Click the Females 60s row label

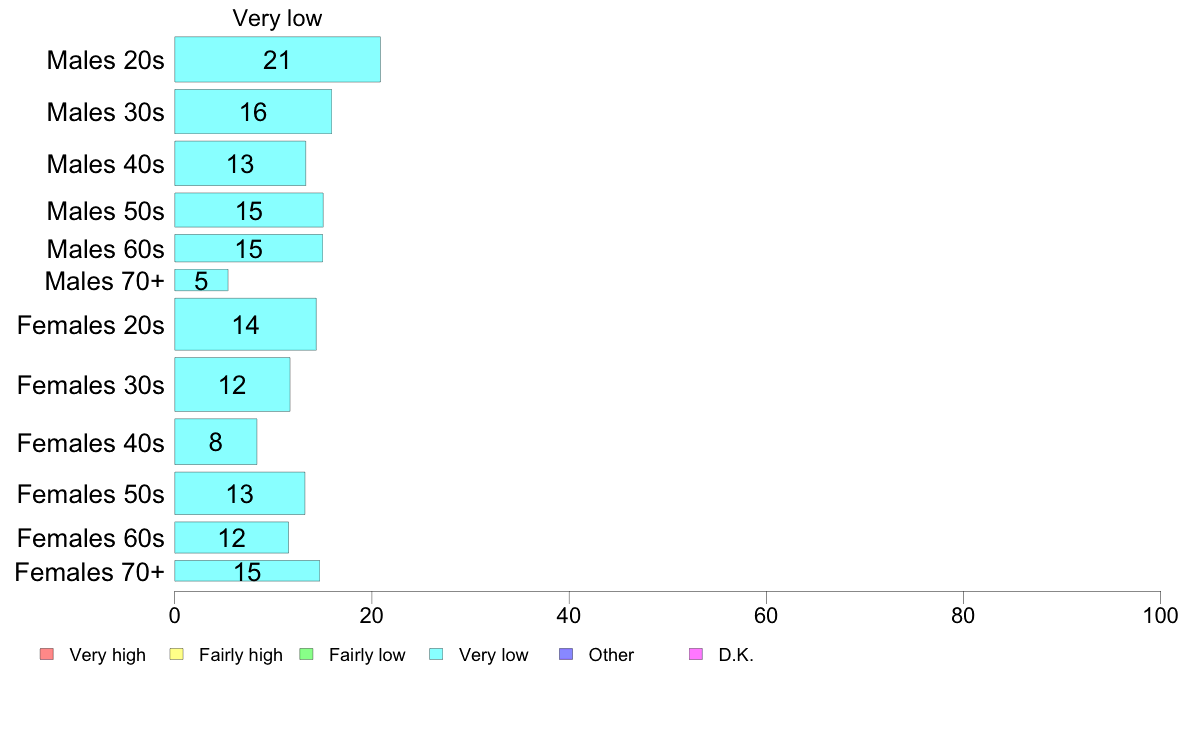point(90,538)
